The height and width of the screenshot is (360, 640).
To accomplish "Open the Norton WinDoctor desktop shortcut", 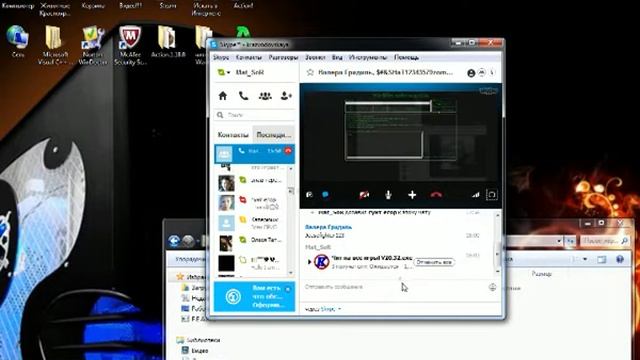I will [x=93, y=45].
